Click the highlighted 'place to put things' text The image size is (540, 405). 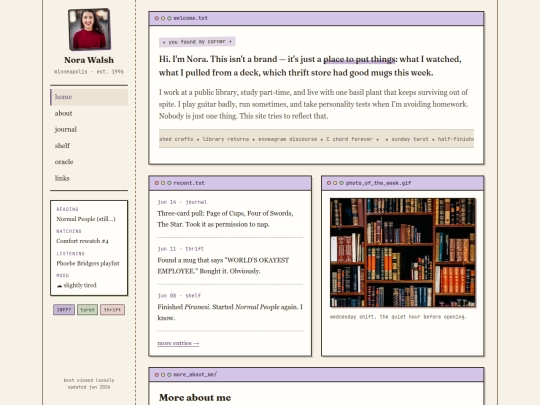click(359, 59)
